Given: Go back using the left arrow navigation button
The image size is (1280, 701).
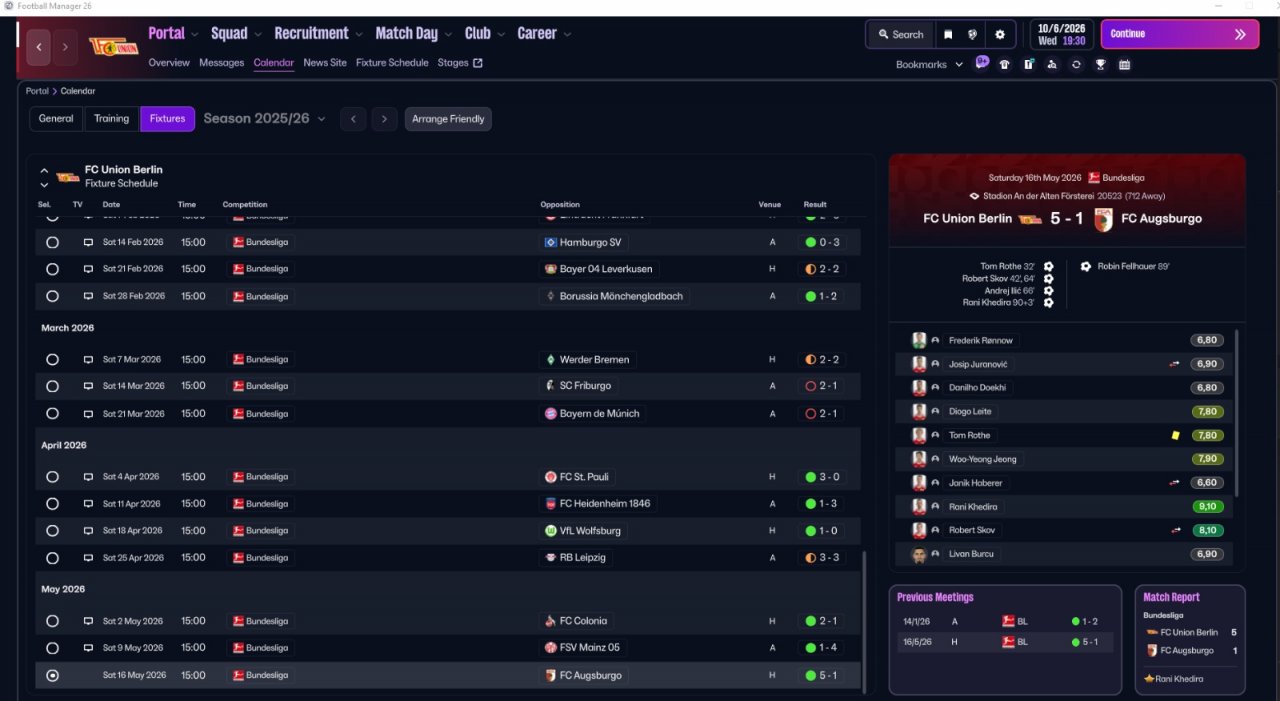Looking at the screenshot, I should [x=39, y=47].
